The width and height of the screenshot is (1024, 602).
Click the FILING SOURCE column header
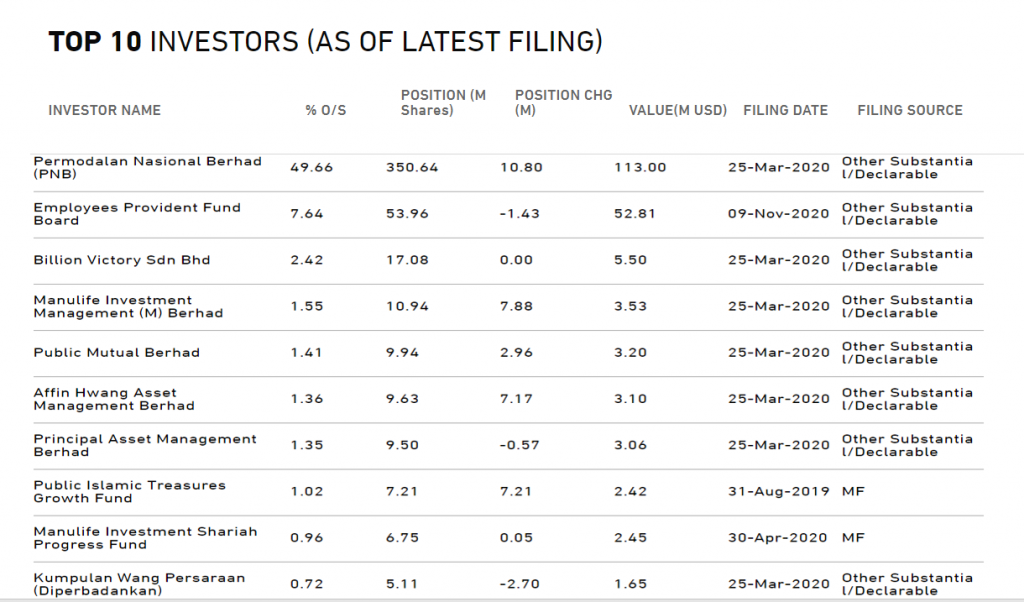tap(910, 110)
